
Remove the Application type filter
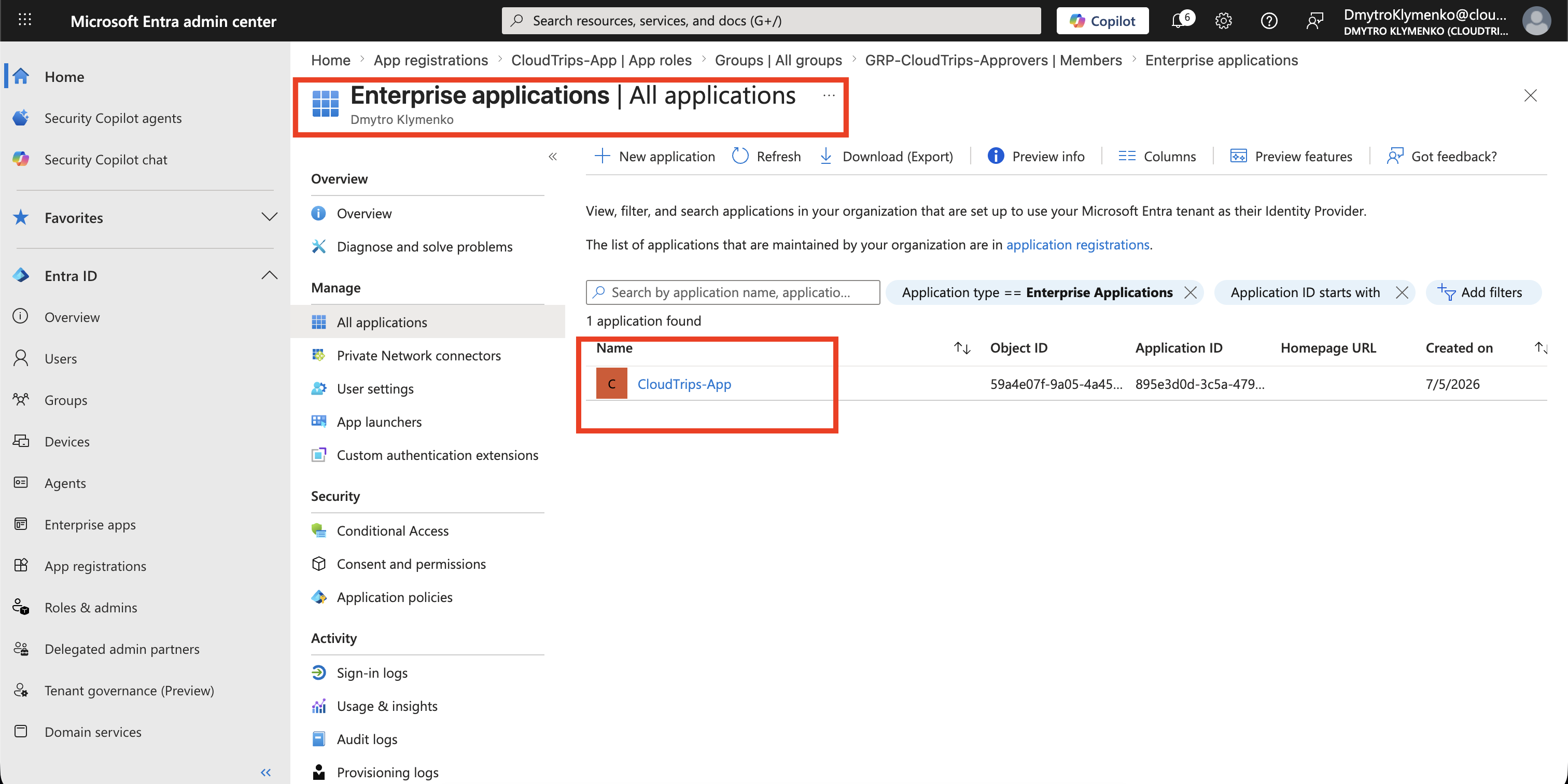pyautogui.click(x=1190, y=293)
